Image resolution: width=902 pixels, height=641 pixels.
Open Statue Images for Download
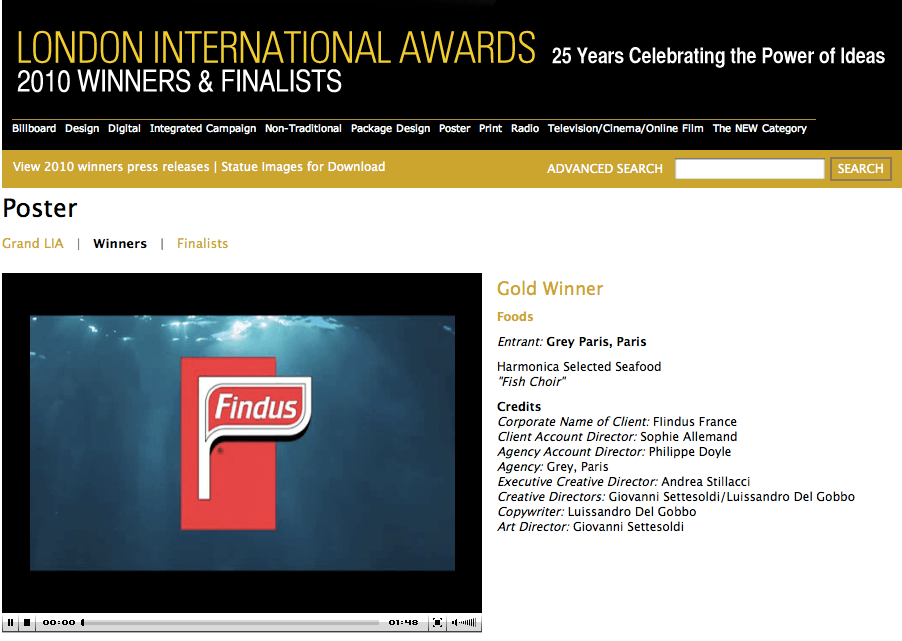click(303, 167)
